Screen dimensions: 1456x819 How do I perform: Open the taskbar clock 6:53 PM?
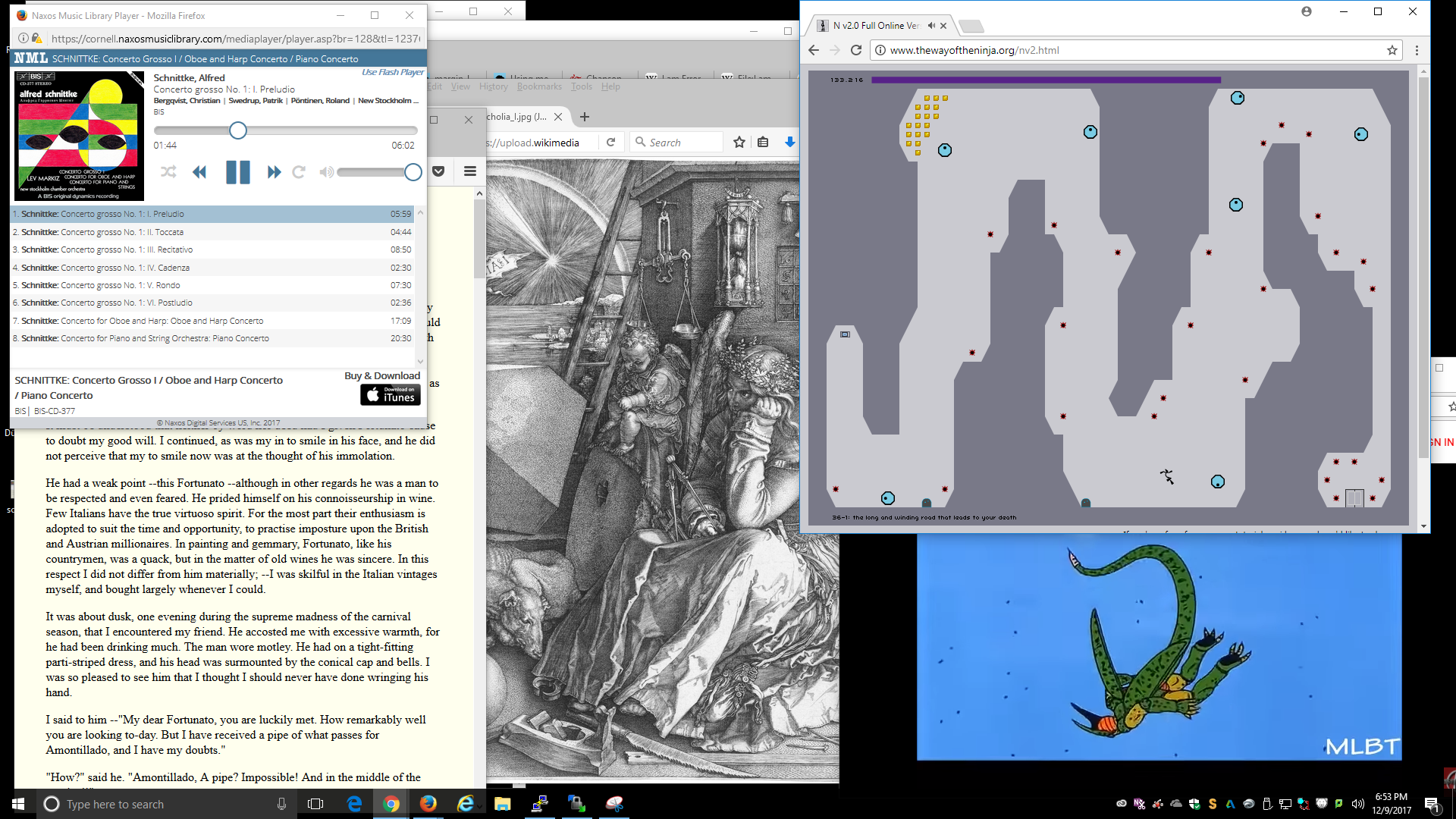click(1392, 804)
